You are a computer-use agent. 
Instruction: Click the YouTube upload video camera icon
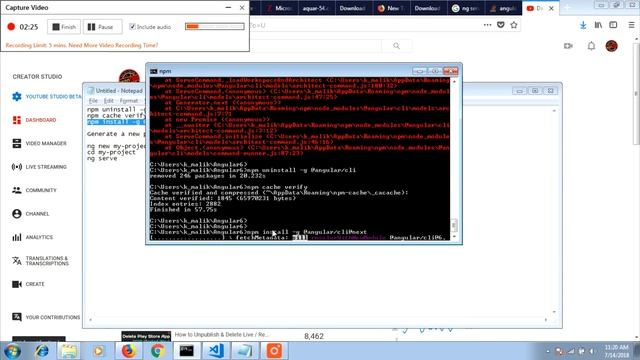(x=568, y=46)
